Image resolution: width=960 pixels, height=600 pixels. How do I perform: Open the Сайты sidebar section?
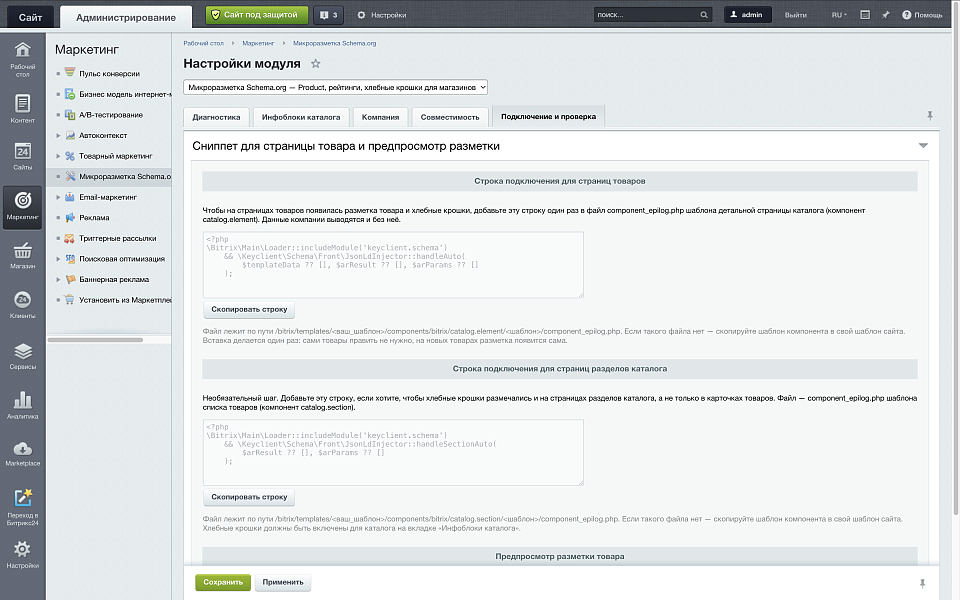pos(23,156)
